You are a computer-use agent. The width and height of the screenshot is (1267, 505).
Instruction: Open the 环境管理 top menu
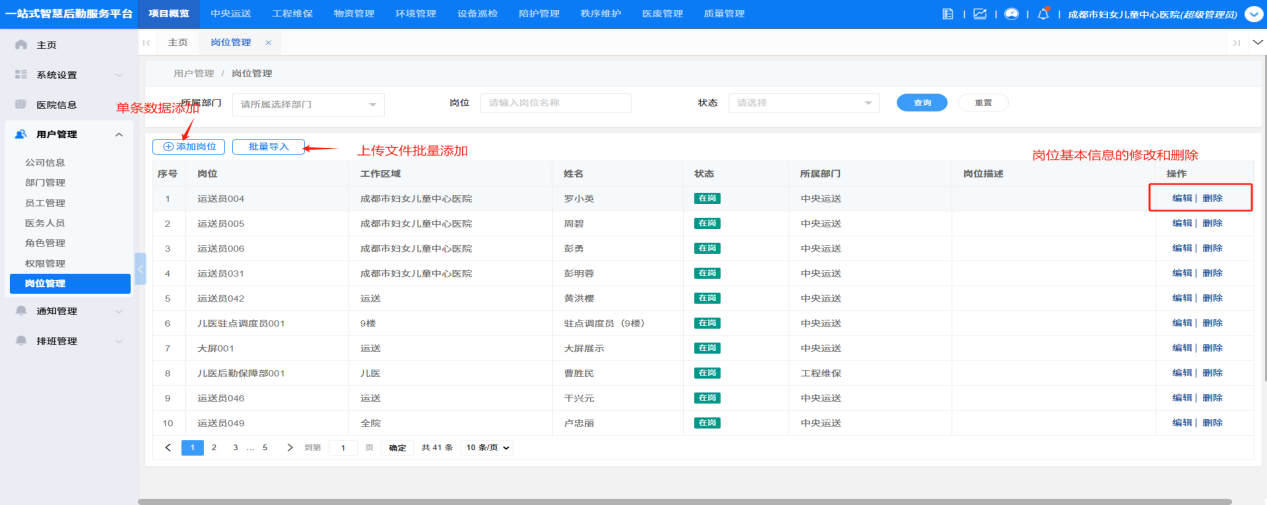coord(415,14)
